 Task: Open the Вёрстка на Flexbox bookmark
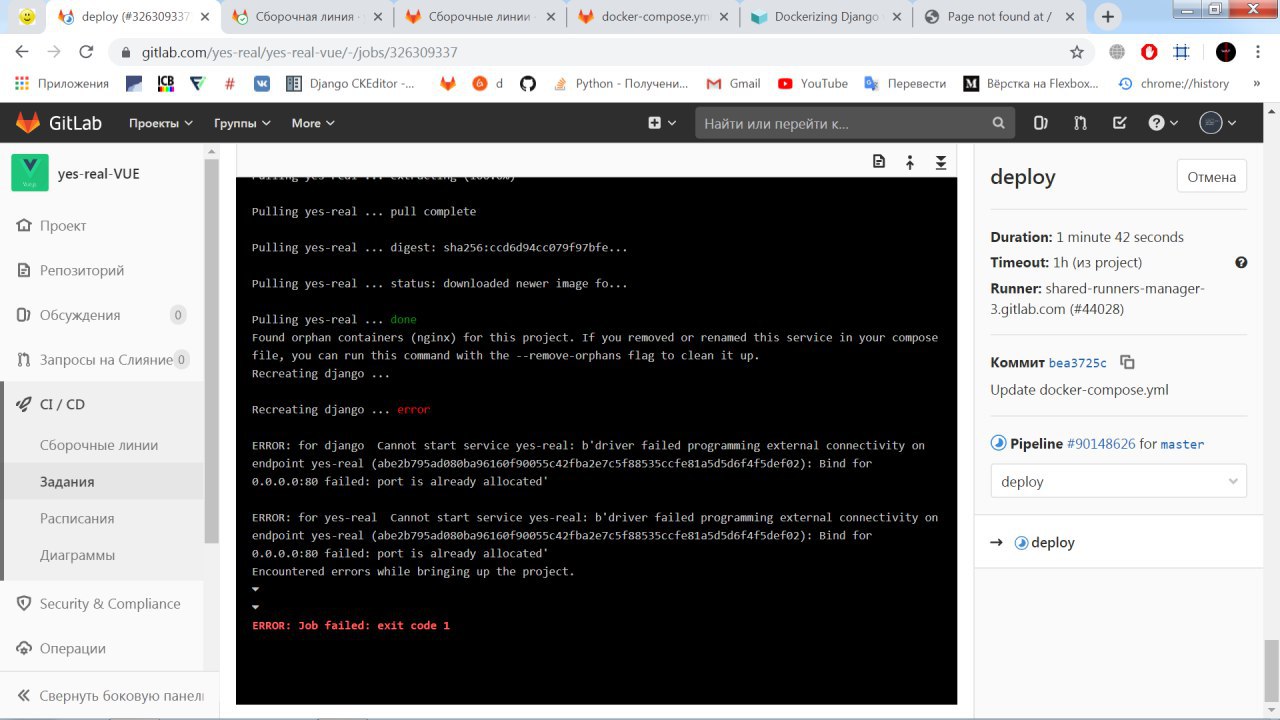(1031, 84)
